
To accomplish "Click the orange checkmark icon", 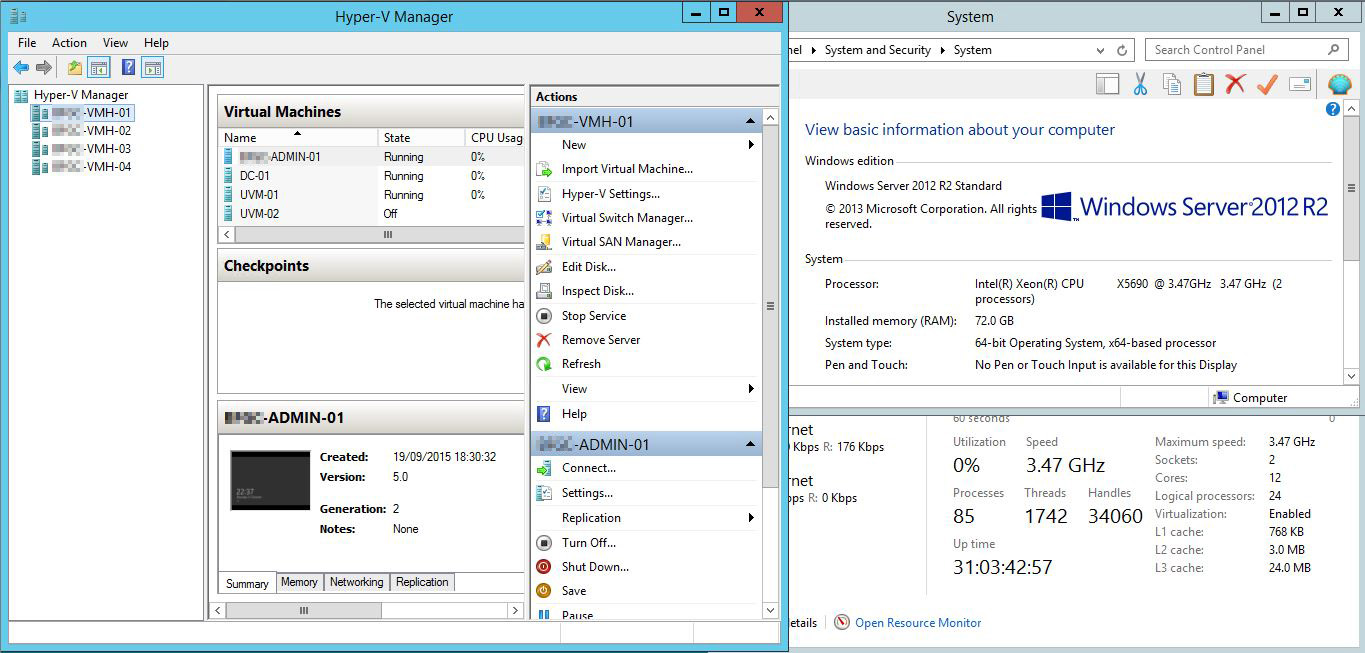I will 1268,85.
